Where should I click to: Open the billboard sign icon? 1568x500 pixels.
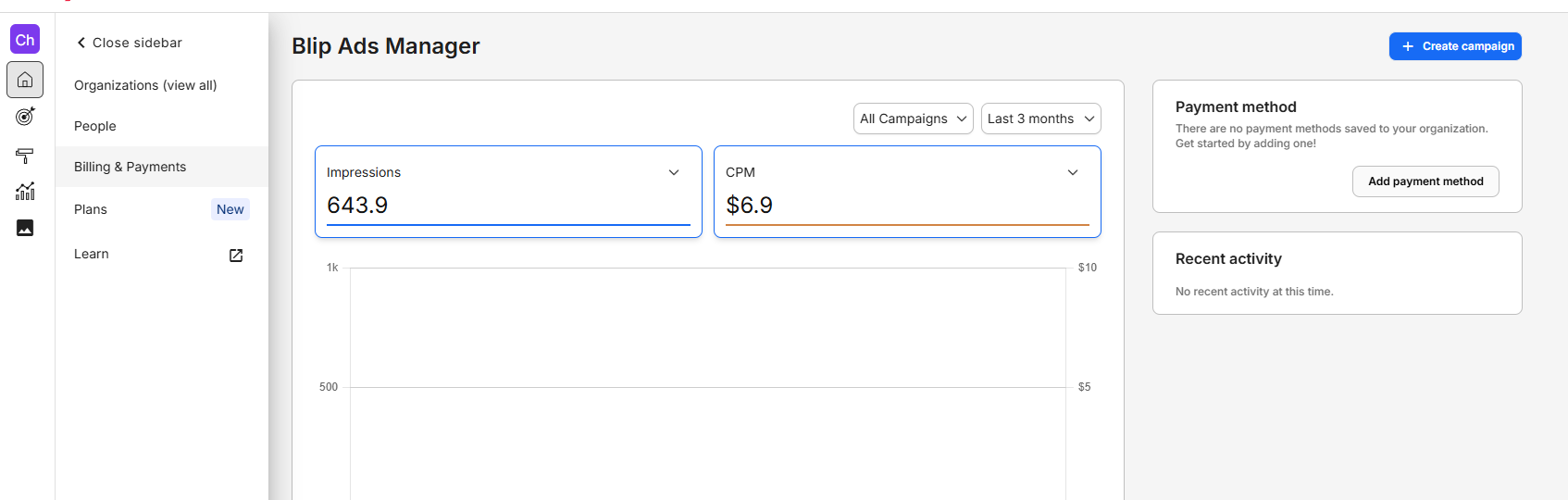[25, 156]
